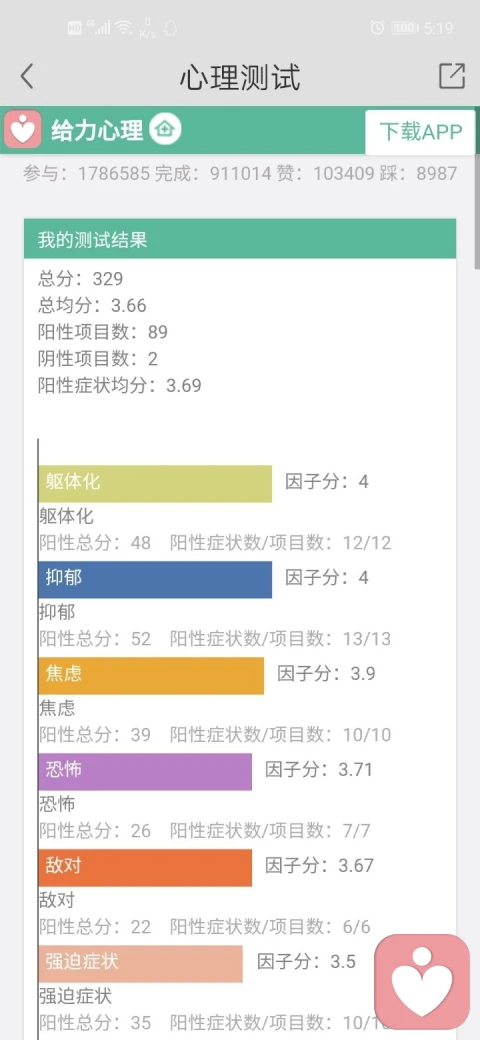Click the yellow-green 躯体化 bar
Viewport: 480px width, 1040px height.
point(155,484)
